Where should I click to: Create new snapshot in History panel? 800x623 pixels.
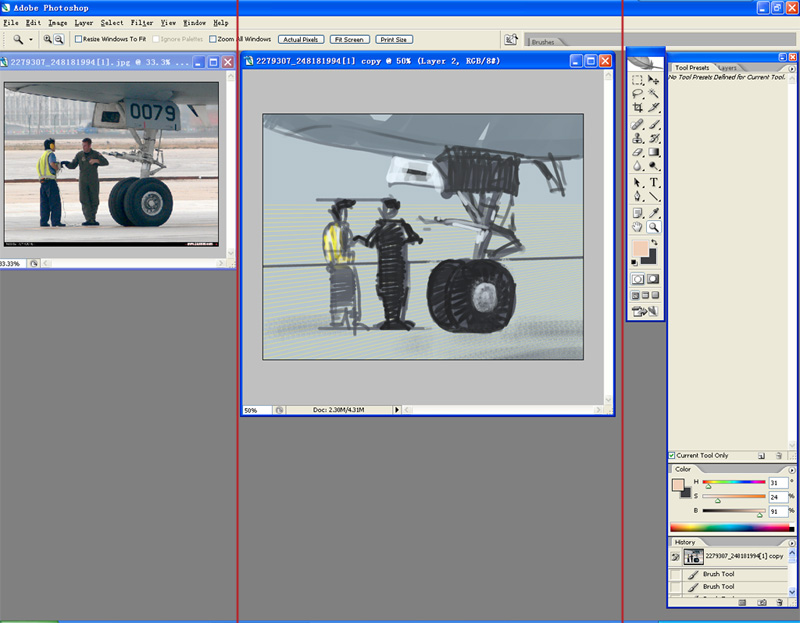pyautogui.click(x=761, y=603)
